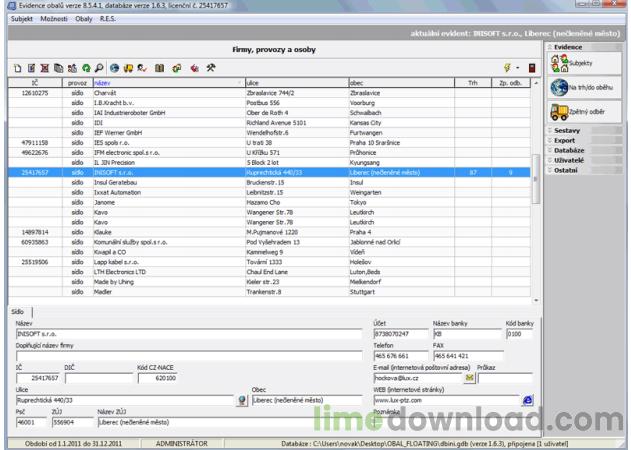Click the send email icon beside E-mail field
The width and height of the screenshot is (631, 450).
tap(469, 378)
